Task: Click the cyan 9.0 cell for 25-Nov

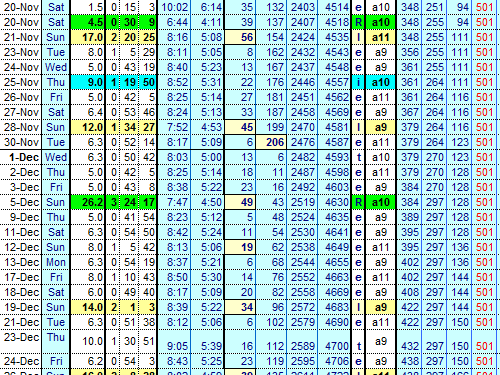Action: coord(87,82)
